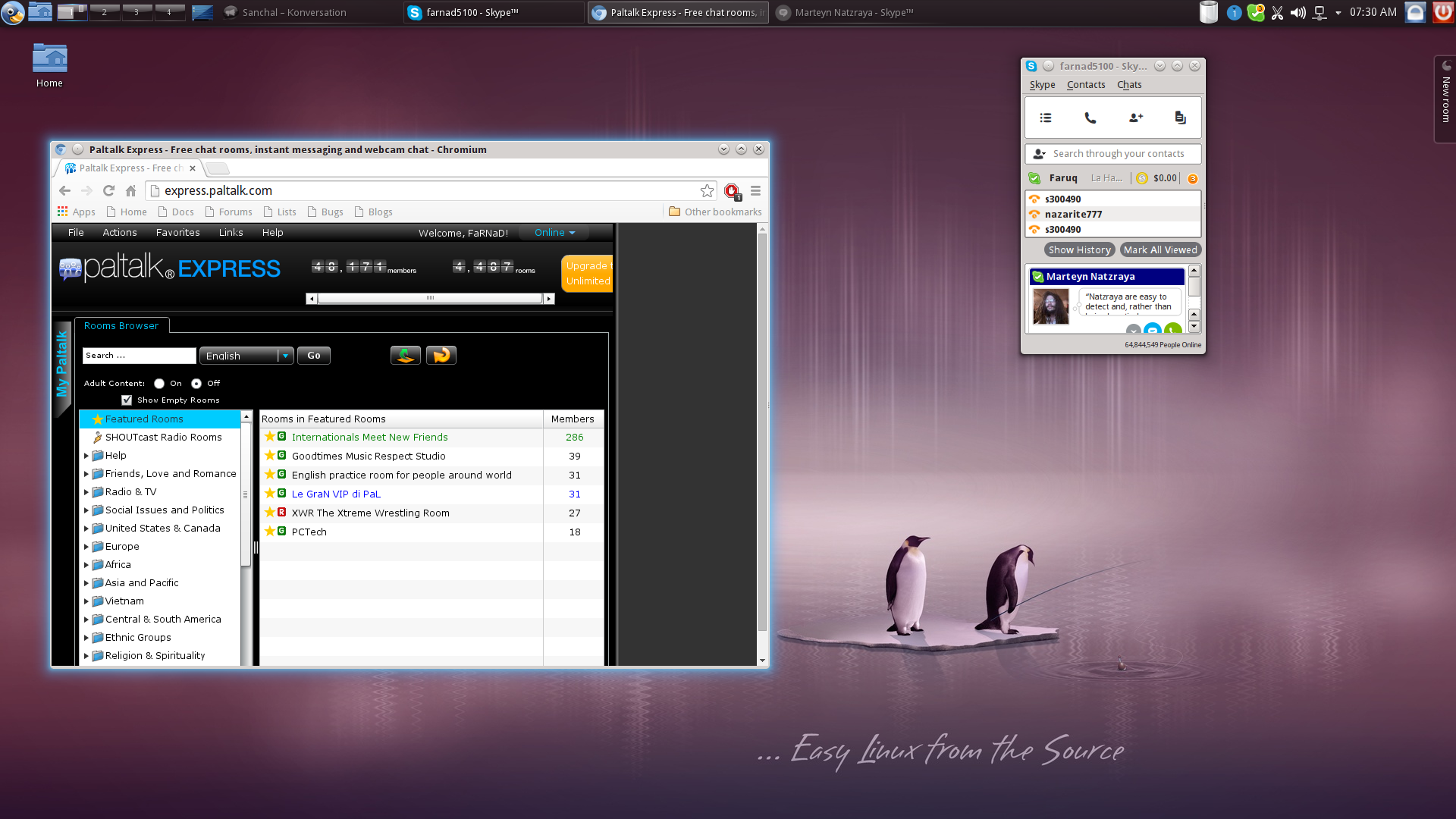The image size is (1456, 819).
Task: Open the Home folder desktop icon
Action: point(49,66)
